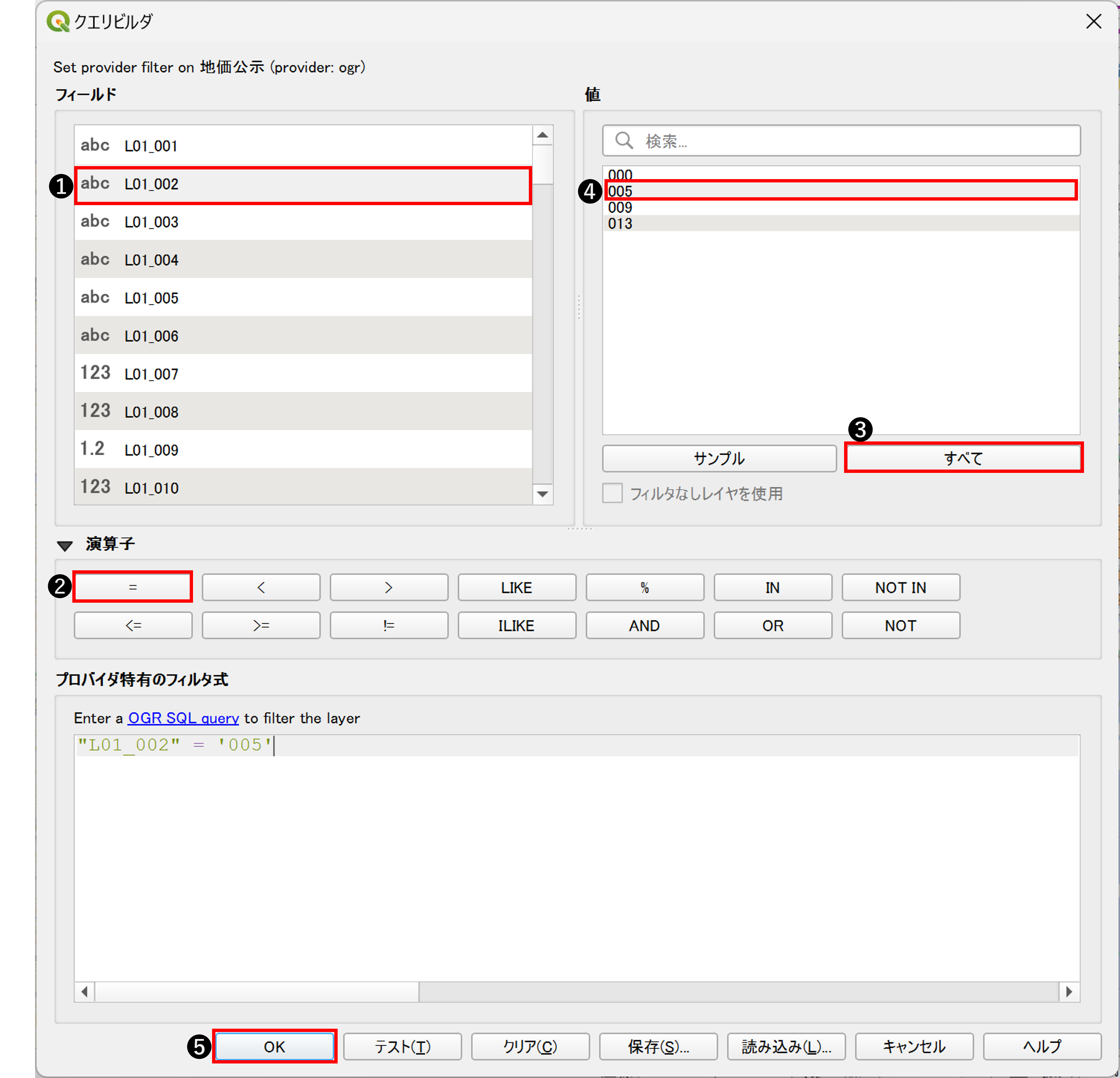Viewport: 1120px width, 1078px height.
Task: Select the L01_005 field row
Action: 303,297
